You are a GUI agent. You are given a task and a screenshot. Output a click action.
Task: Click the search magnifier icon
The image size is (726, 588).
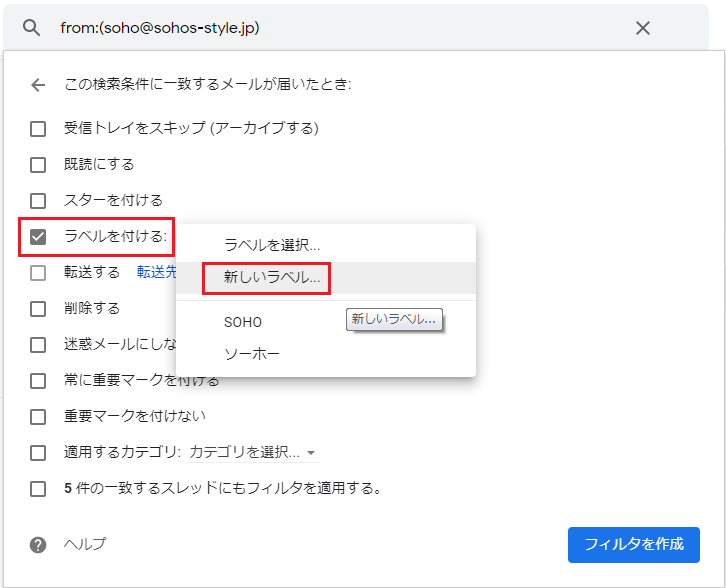point(31,28)
